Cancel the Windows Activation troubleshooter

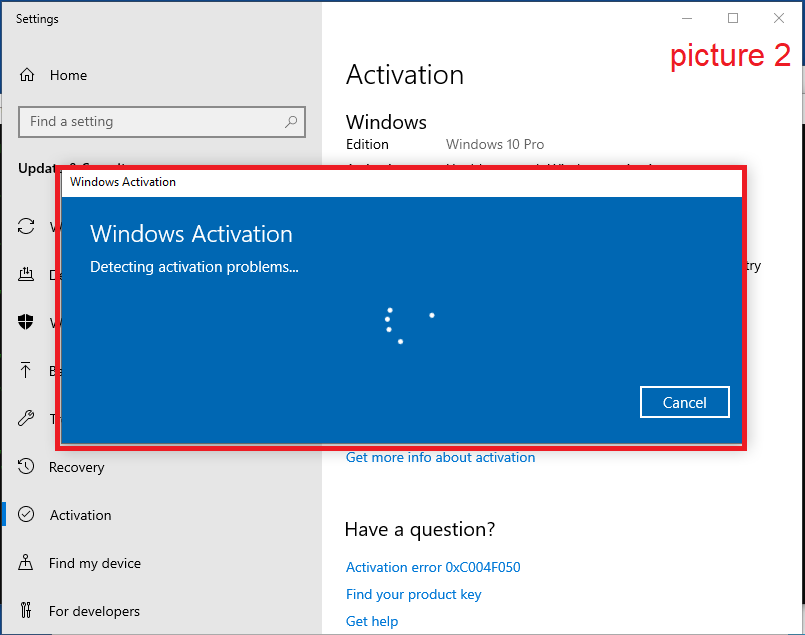point(684,402)
